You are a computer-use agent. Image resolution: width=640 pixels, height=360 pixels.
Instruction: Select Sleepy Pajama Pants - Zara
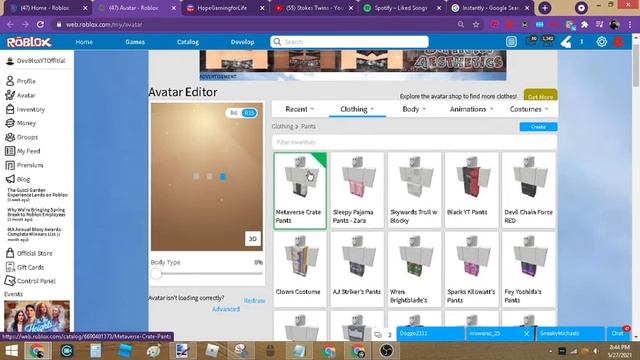tap(357, 190)
